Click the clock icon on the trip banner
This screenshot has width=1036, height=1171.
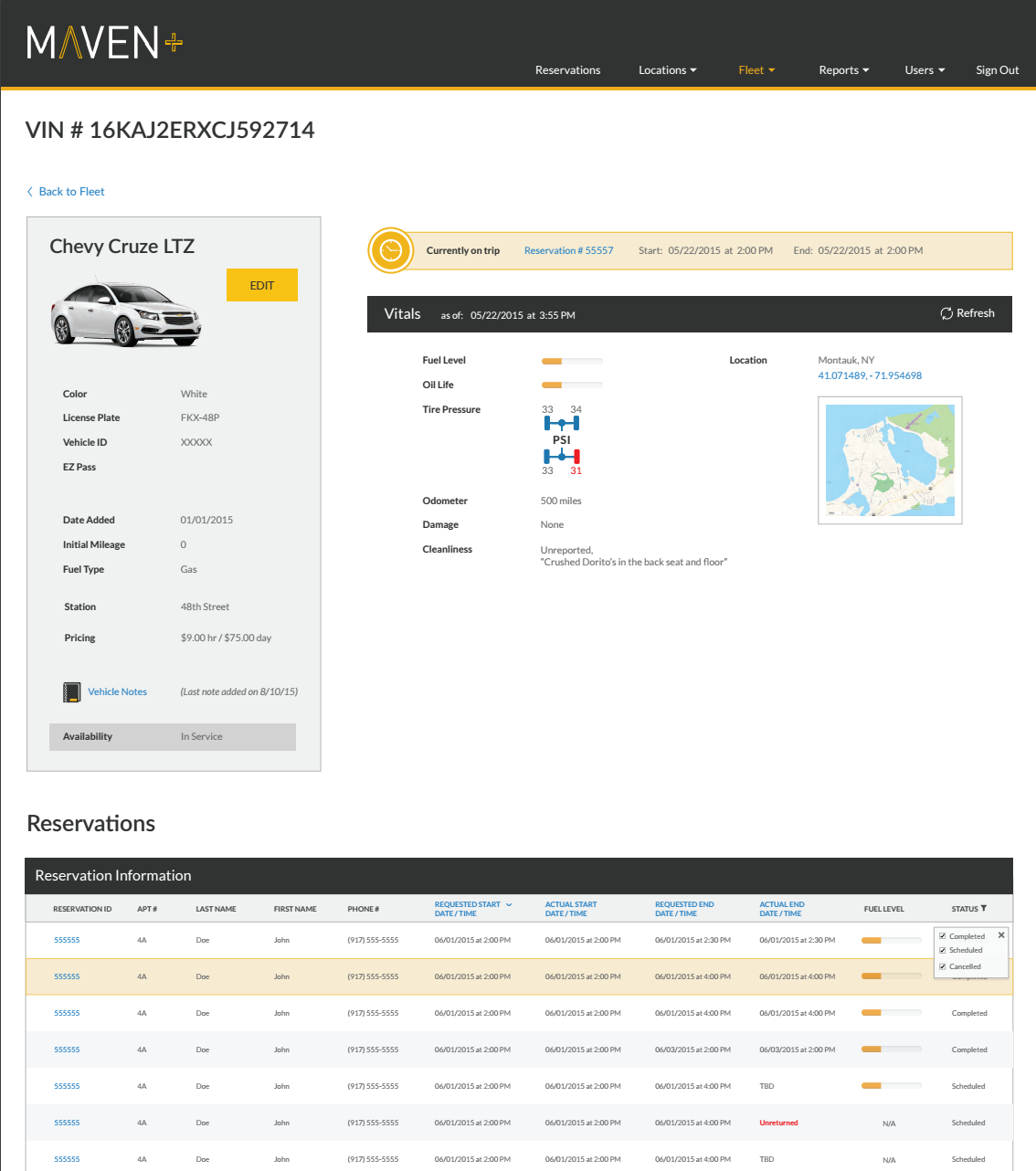tap(391, 250)
